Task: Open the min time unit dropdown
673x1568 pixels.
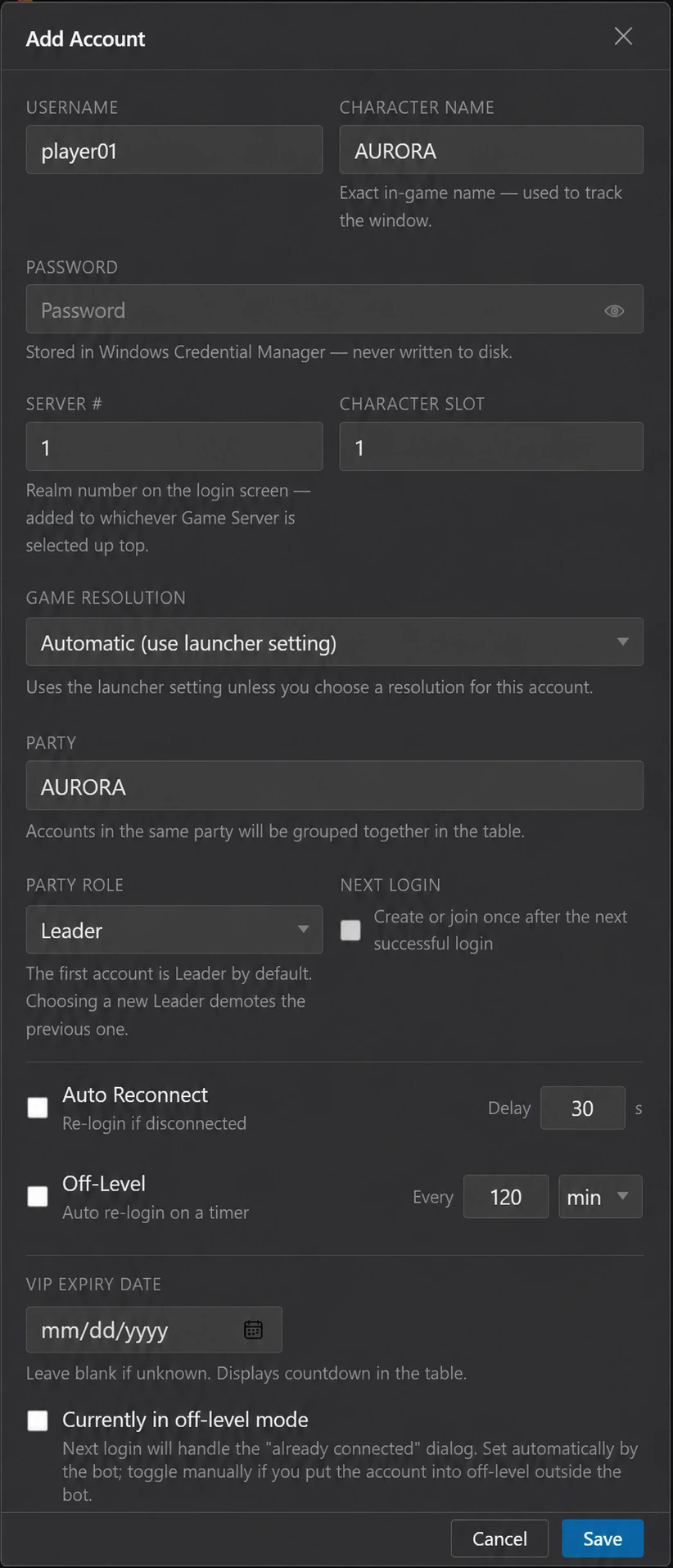Action: click(600, 1197)
